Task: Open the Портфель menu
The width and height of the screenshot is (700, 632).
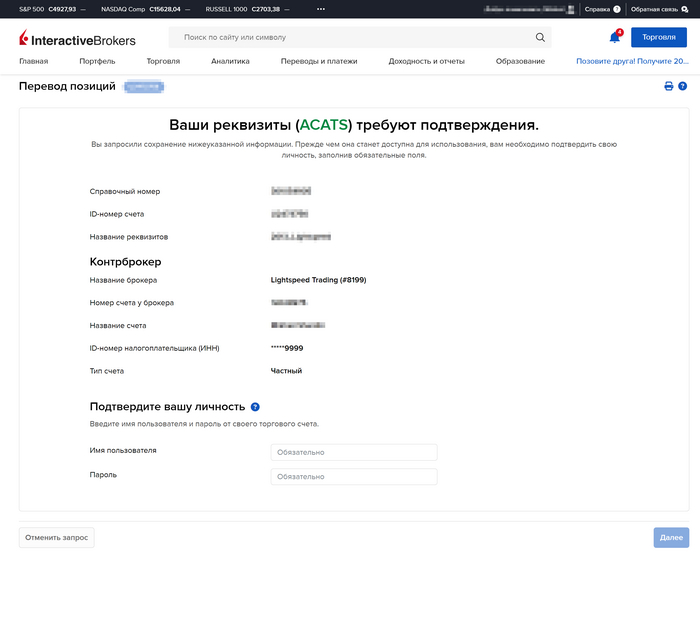Action: coord(97,61)
